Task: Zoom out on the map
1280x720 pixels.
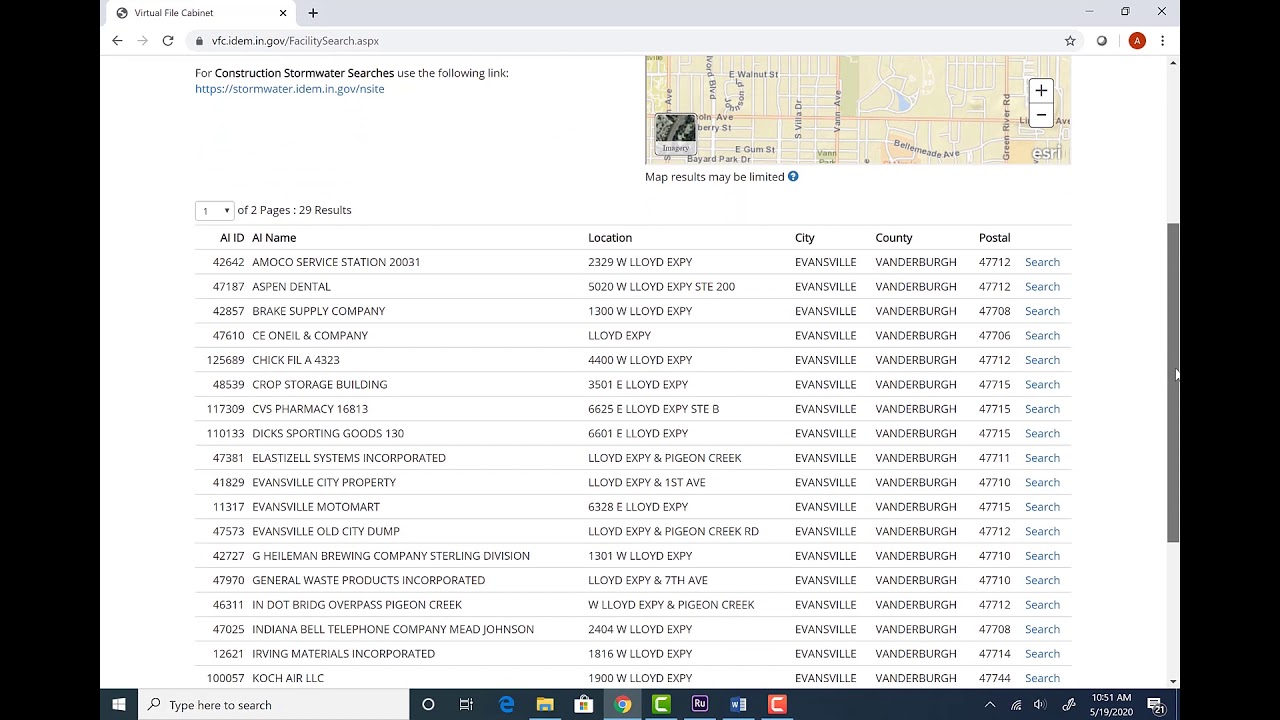Action: [x=1041, y=115]
